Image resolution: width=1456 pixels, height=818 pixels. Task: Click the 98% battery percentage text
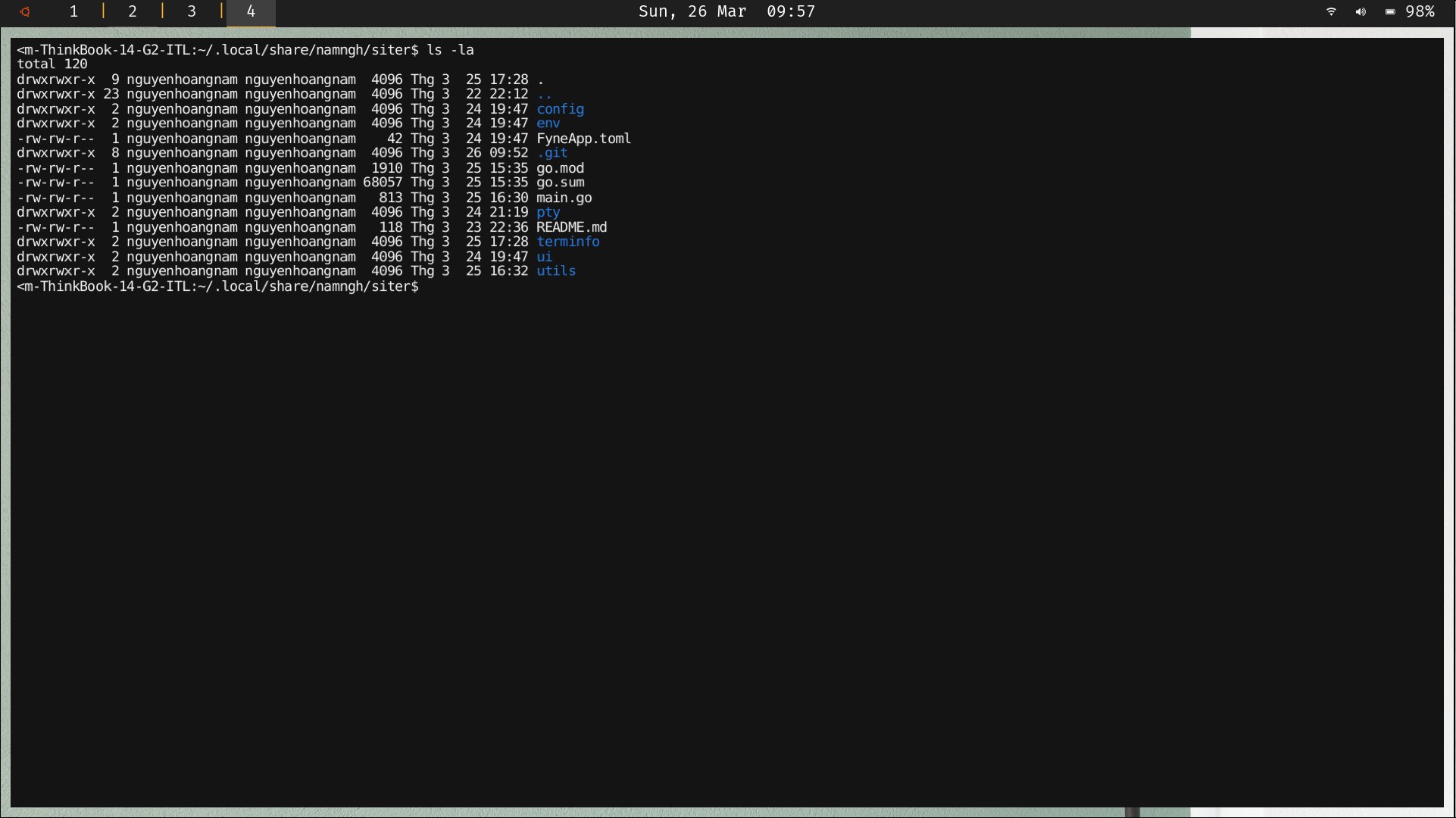(1420, 11)
